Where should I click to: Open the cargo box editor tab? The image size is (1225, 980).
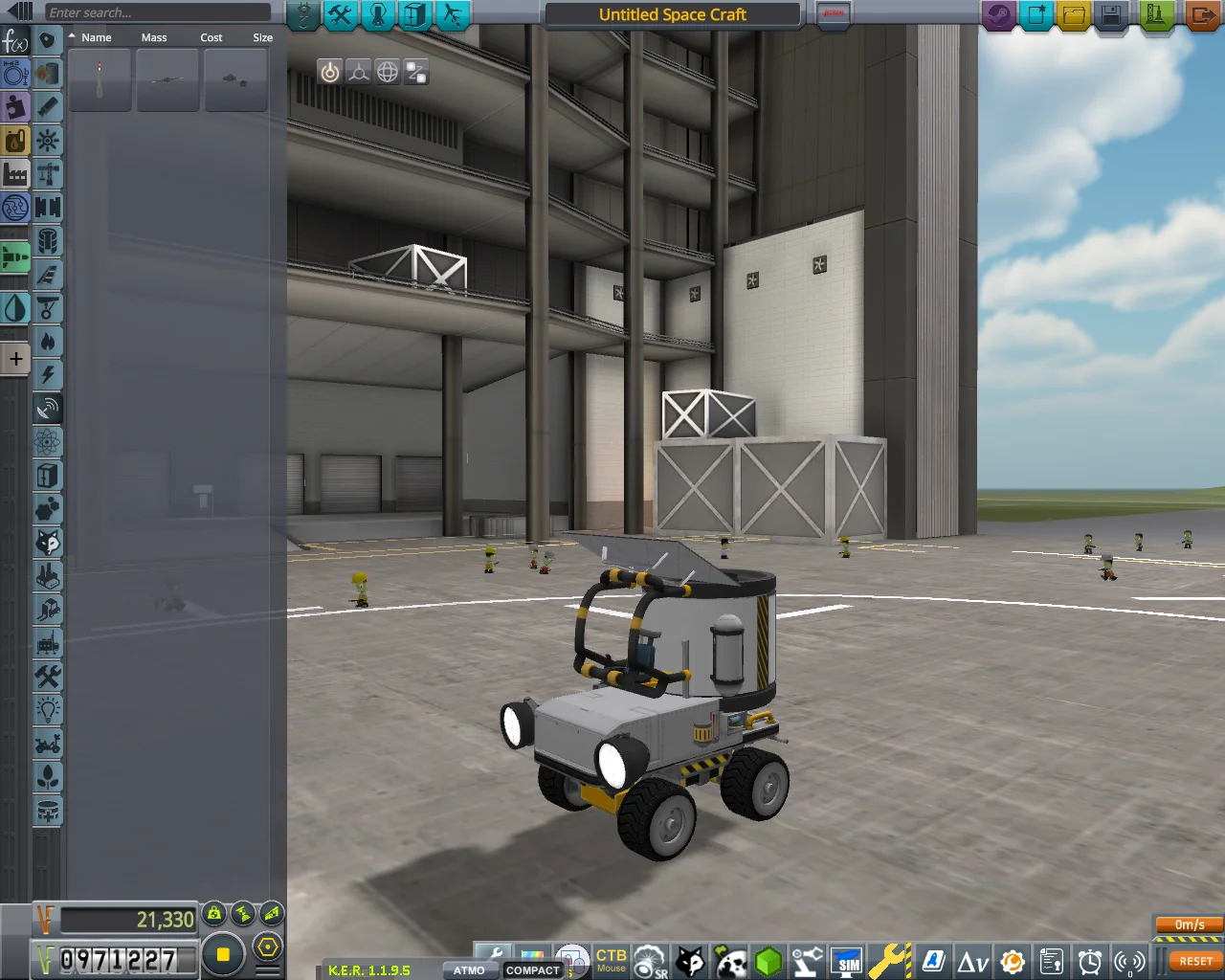tap(414, 14)
